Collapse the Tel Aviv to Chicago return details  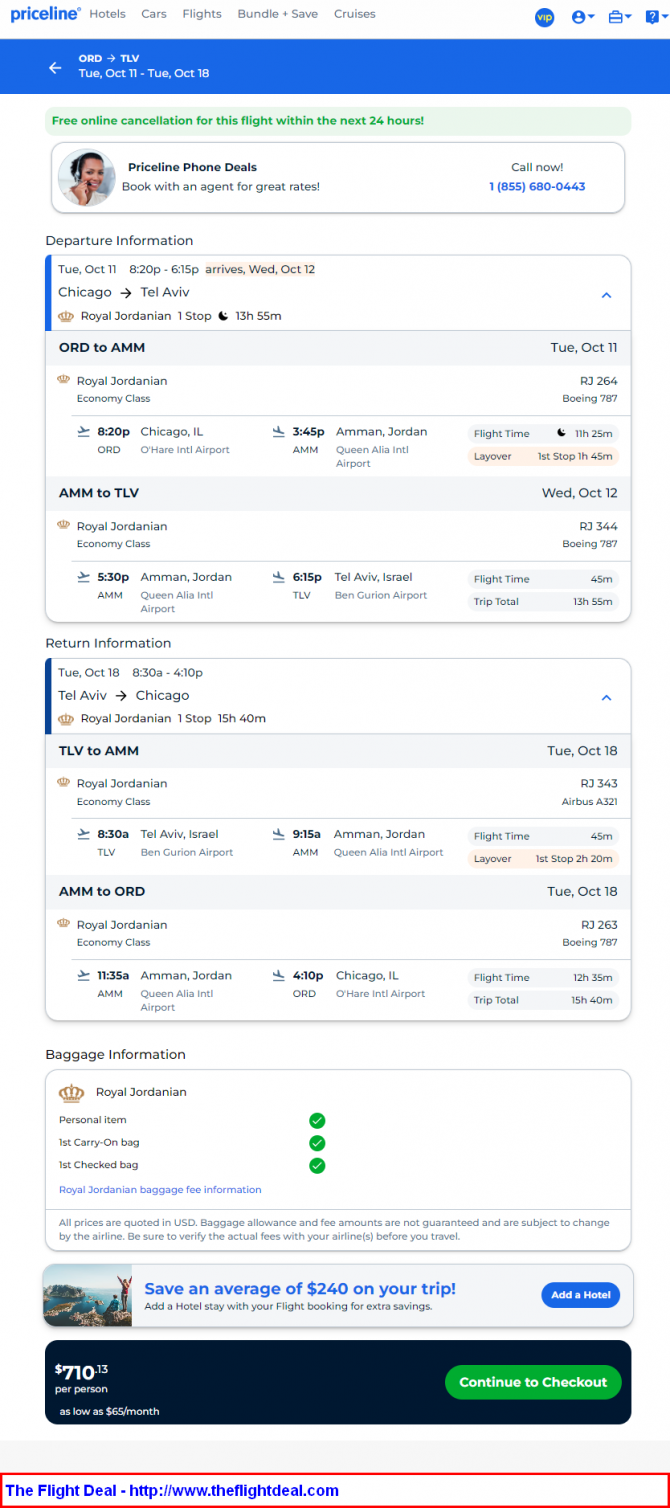click(606, 698)
